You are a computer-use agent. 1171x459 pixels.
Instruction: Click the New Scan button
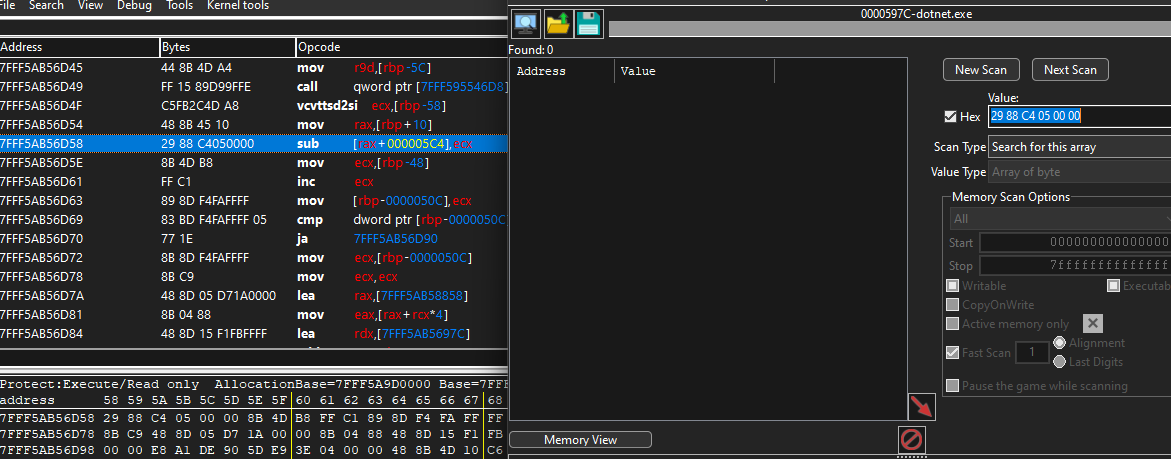[x=981, y=70]
